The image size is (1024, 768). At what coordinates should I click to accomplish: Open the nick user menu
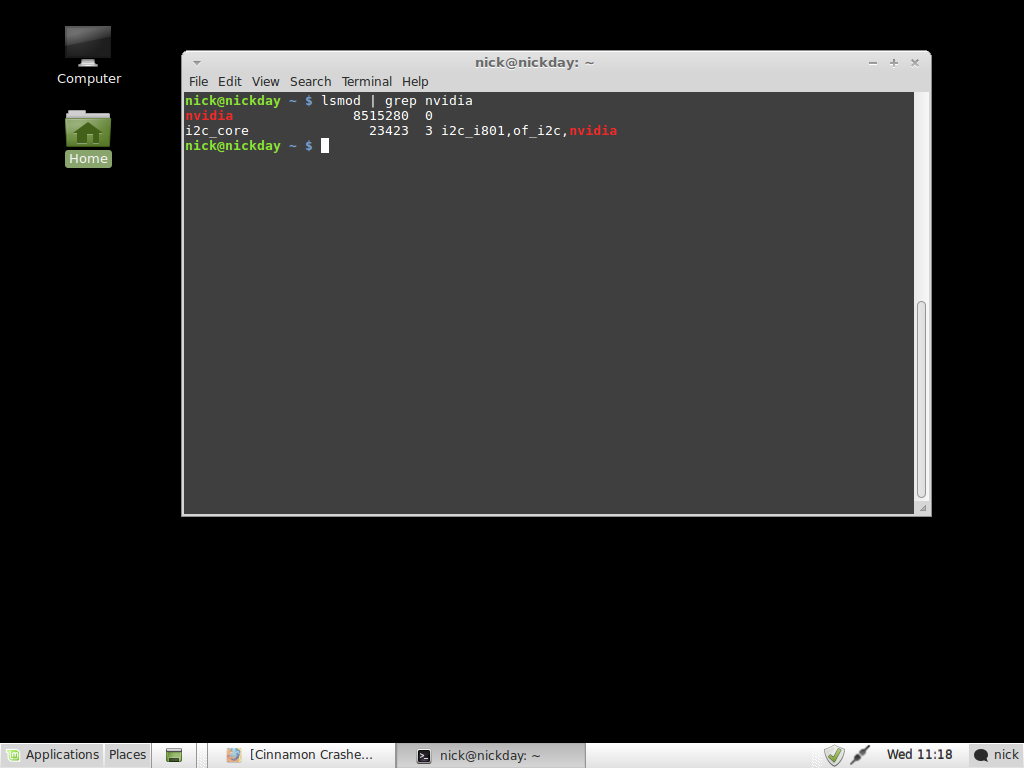point(996,755)
